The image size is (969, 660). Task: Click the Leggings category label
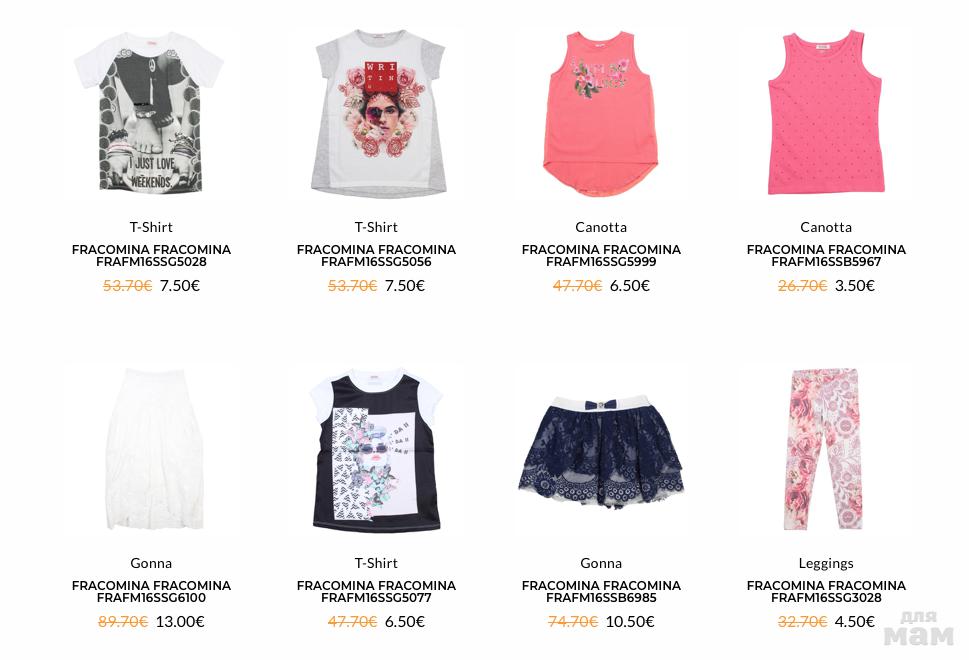coord(826,563)
